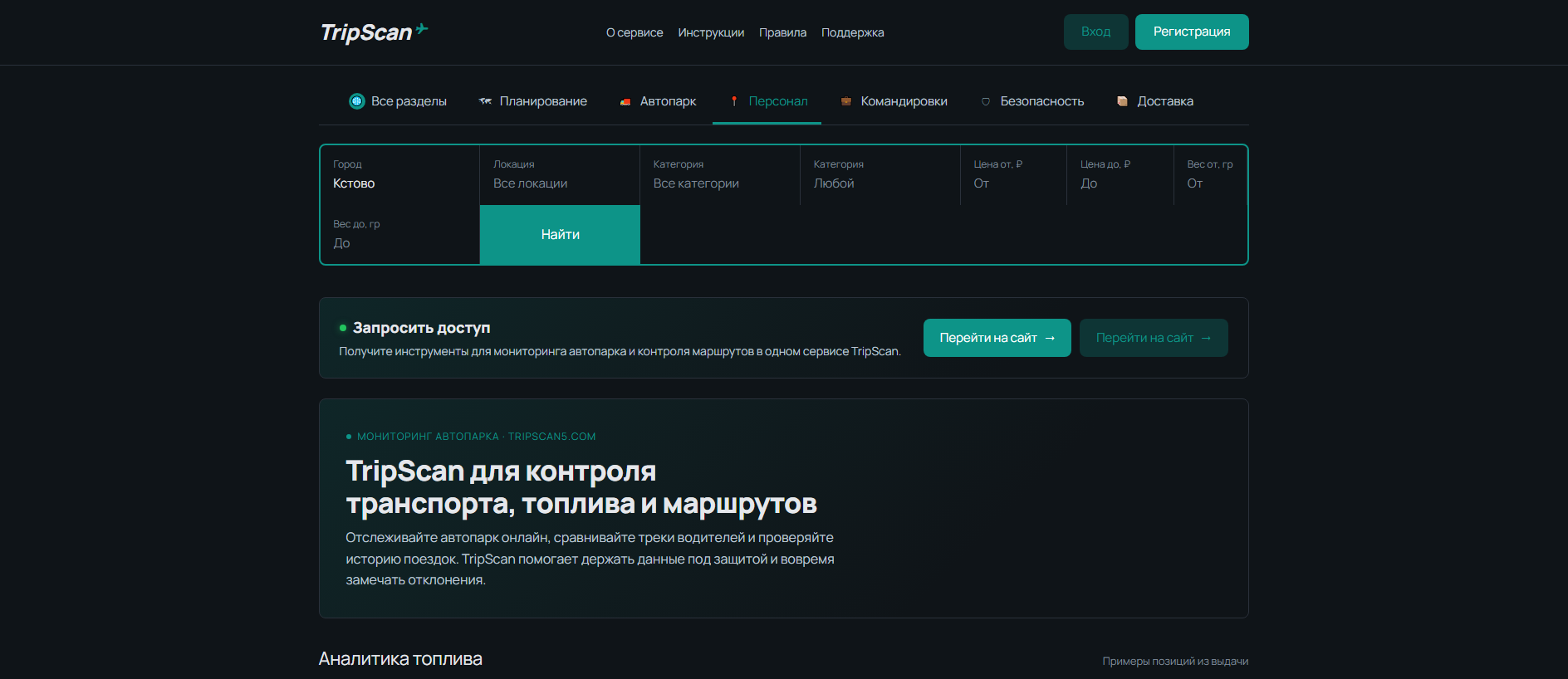Click the TripScan для контроля транспорта headline

coord(581,487)
